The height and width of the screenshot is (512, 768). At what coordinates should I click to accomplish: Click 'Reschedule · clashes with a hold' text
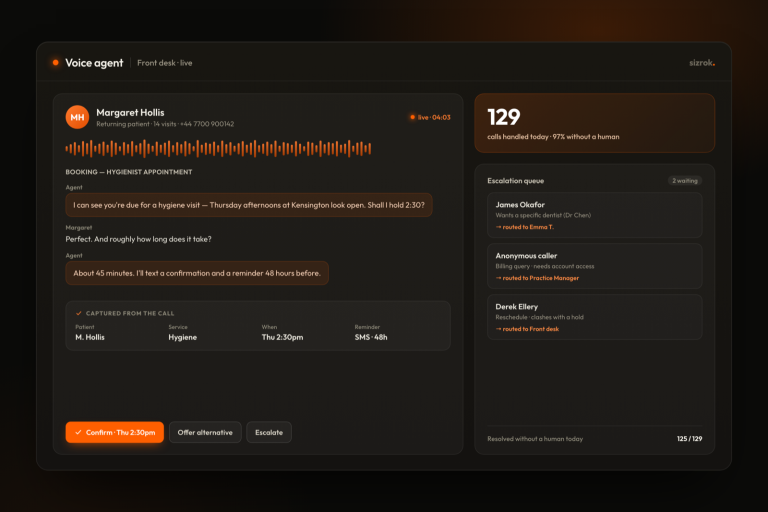click(539, 317)
